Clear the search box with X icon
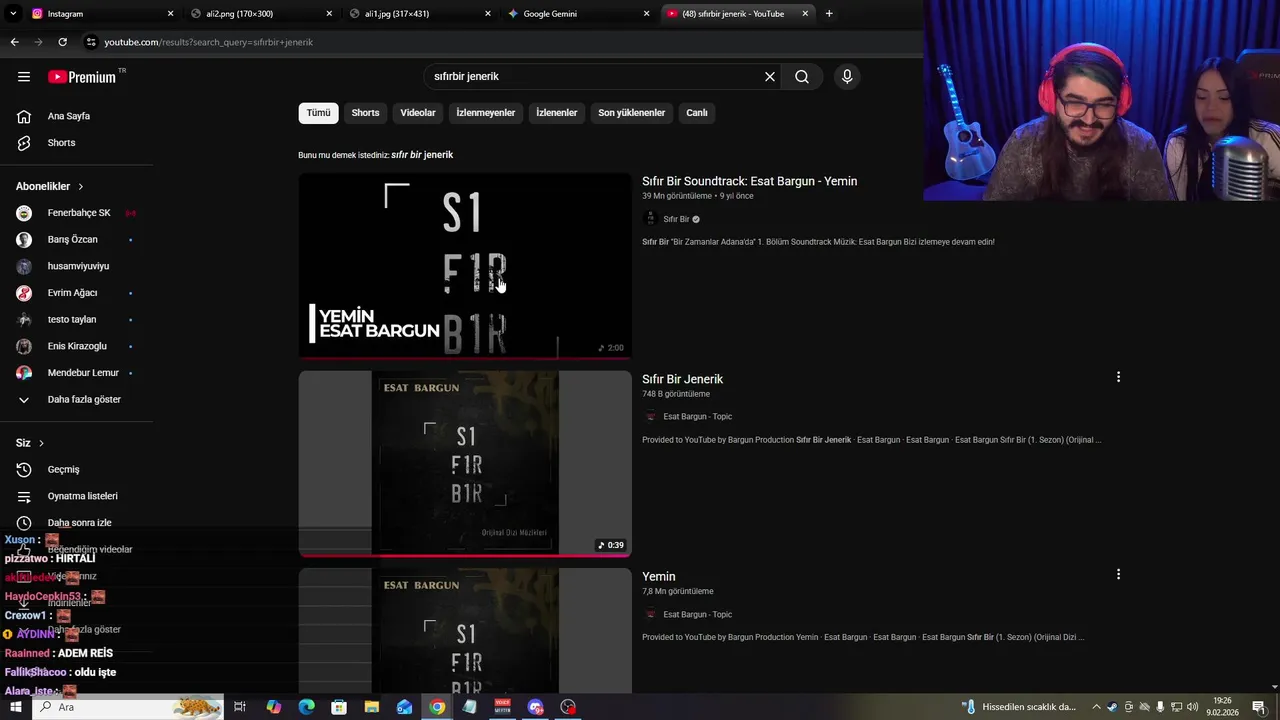This screenshot has width=1280, height=720. coord(770,77)
